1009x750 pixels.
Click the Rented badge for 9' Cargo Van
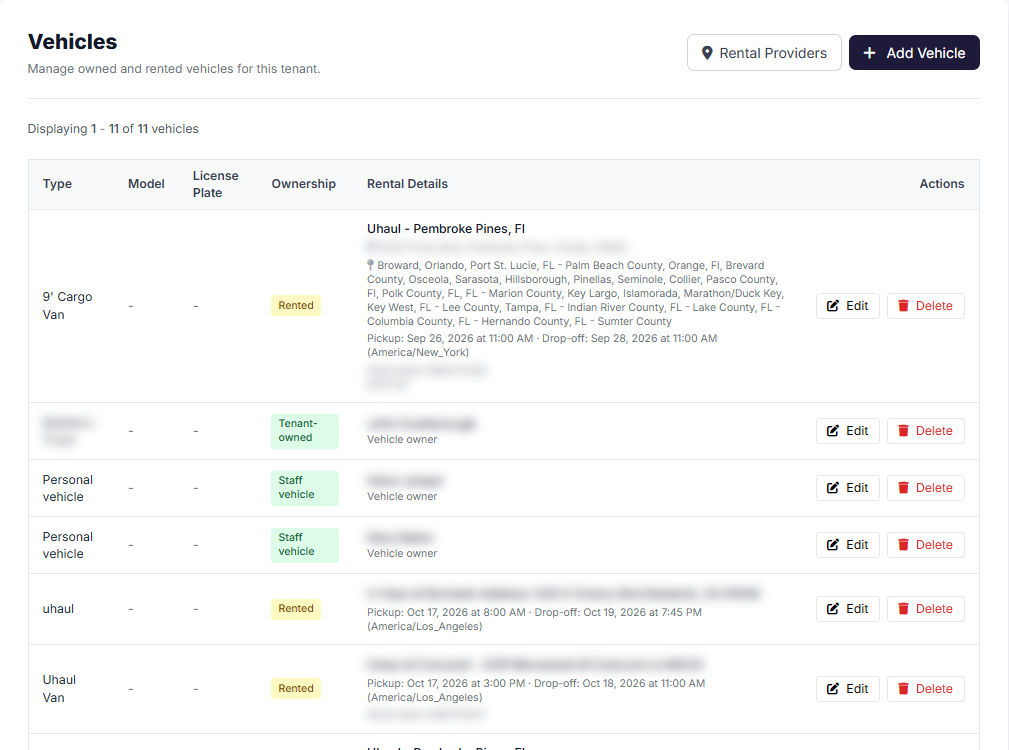(296, 306)
